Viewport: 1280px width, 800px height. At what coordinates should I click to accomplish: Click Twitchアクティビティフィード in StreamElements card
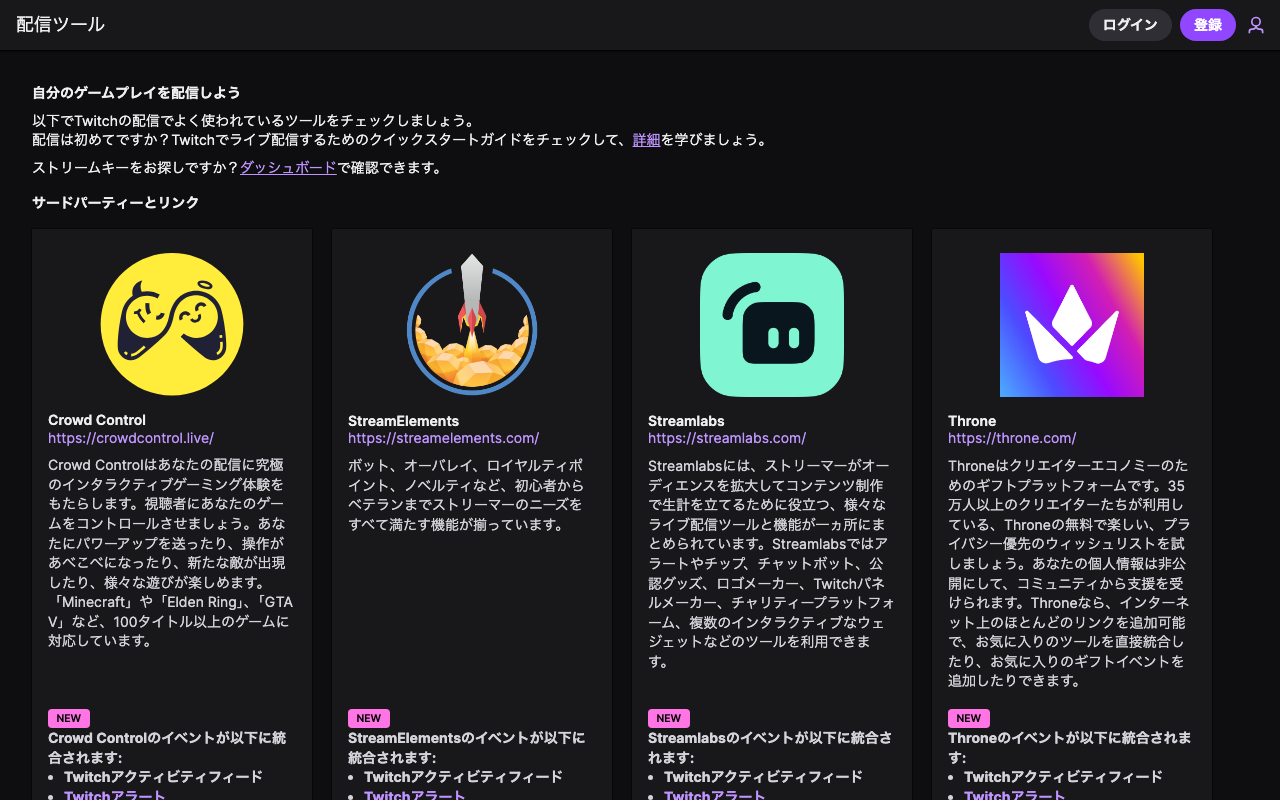(x=463, y=776)
